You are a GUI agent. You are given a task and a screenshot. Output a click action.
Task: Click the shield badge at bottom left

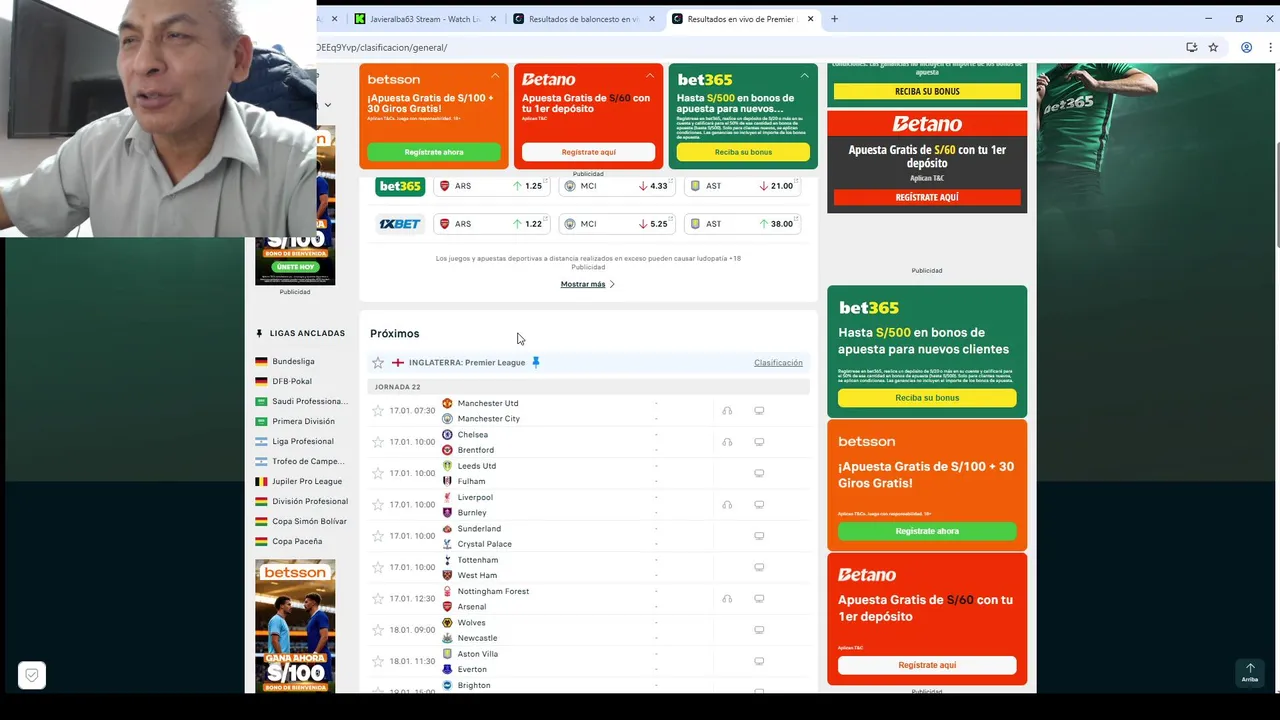pos(32,676)
